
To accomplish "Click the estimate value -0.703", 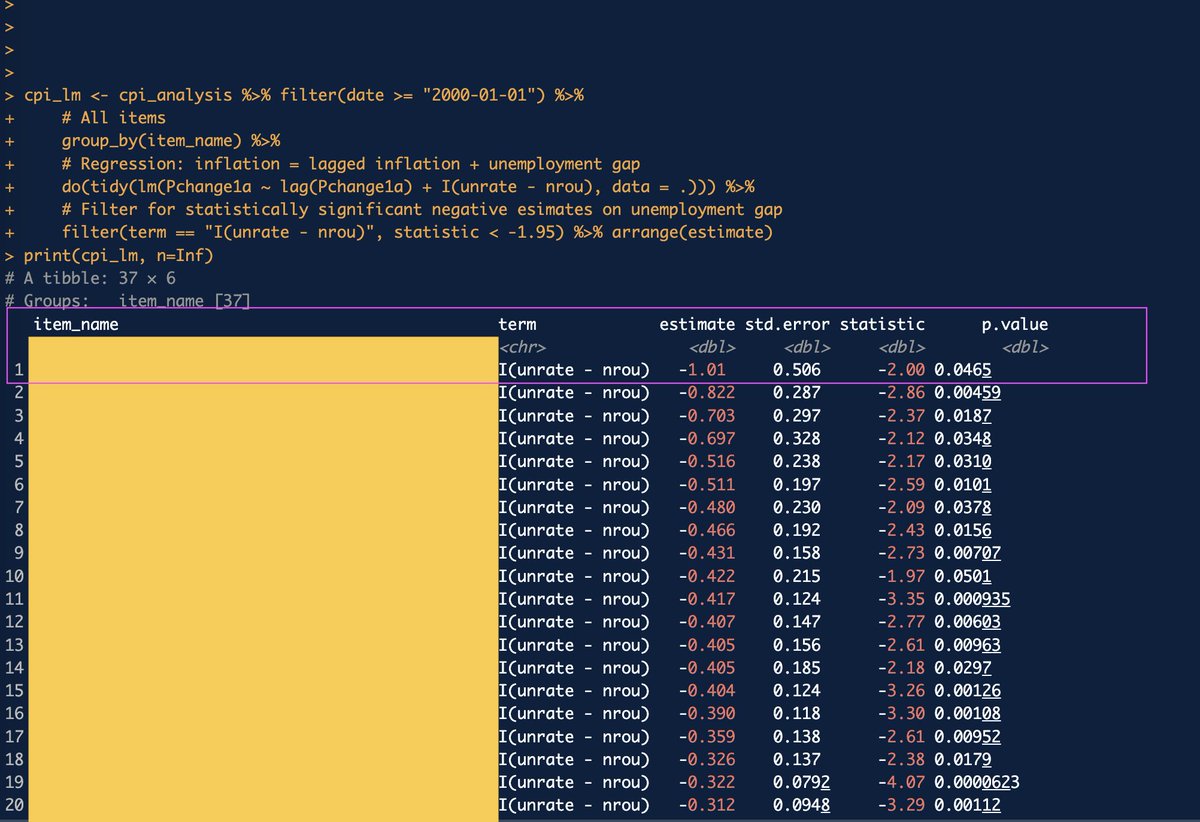I will coord(707,416).
